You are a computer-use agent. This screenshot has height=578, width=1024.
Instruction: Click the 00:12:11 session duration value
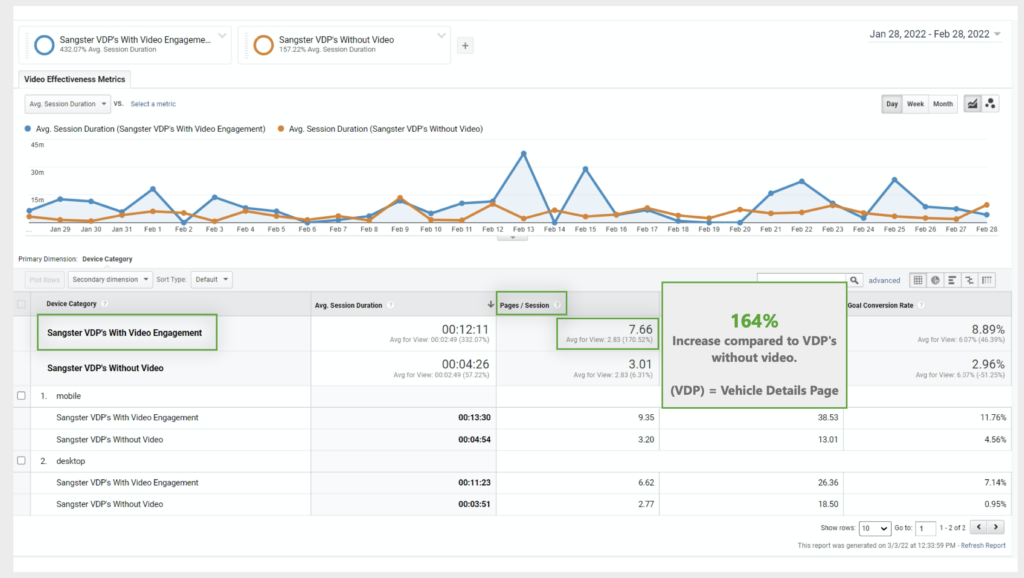click(465, 329)
